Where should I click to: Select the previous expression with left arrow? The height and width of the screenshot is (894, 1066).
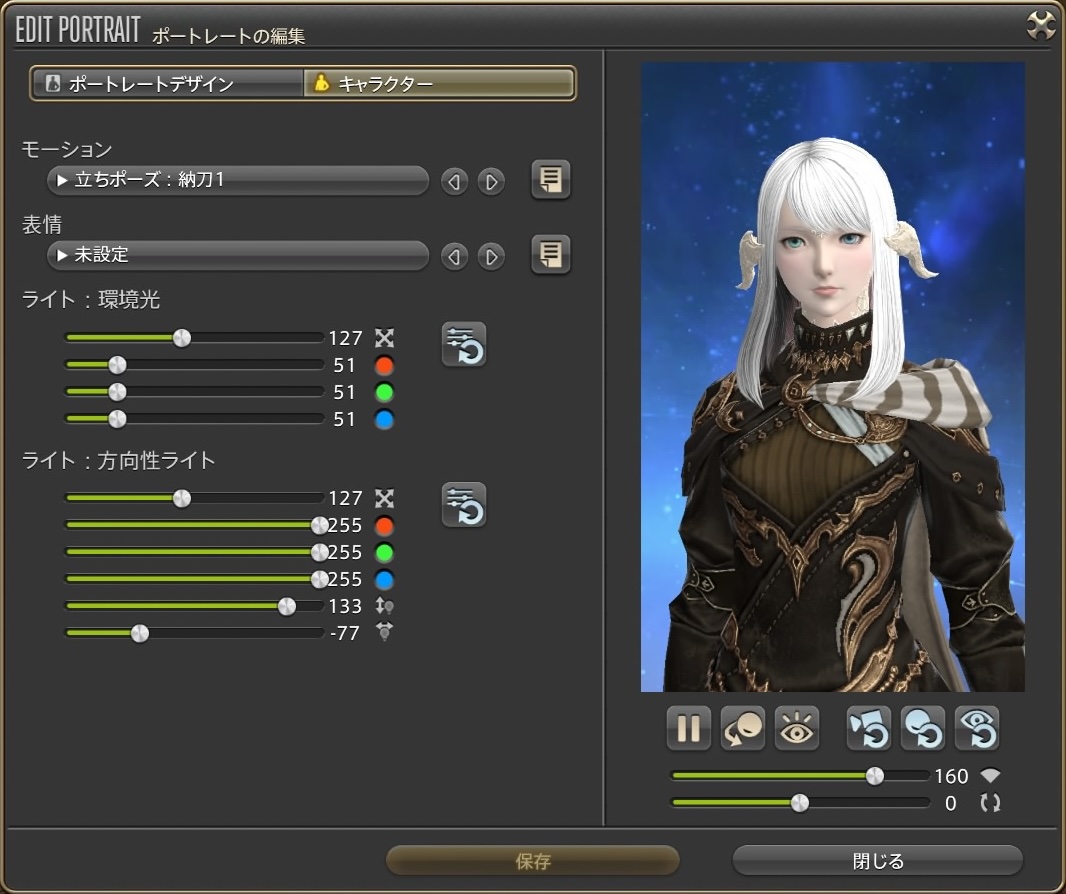click(455, 257)
